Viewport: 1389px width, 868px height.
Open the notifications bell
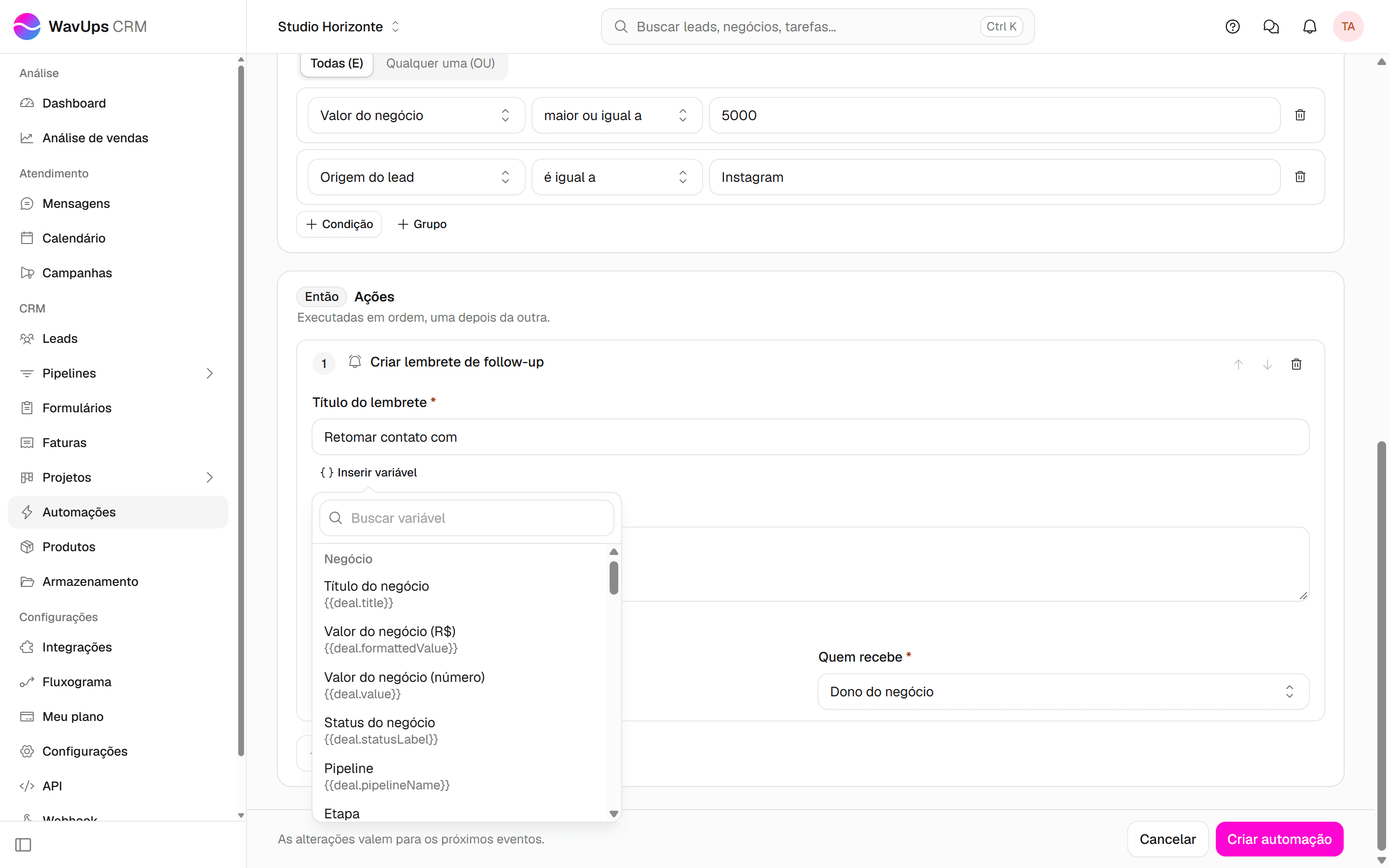(1309, 27)
